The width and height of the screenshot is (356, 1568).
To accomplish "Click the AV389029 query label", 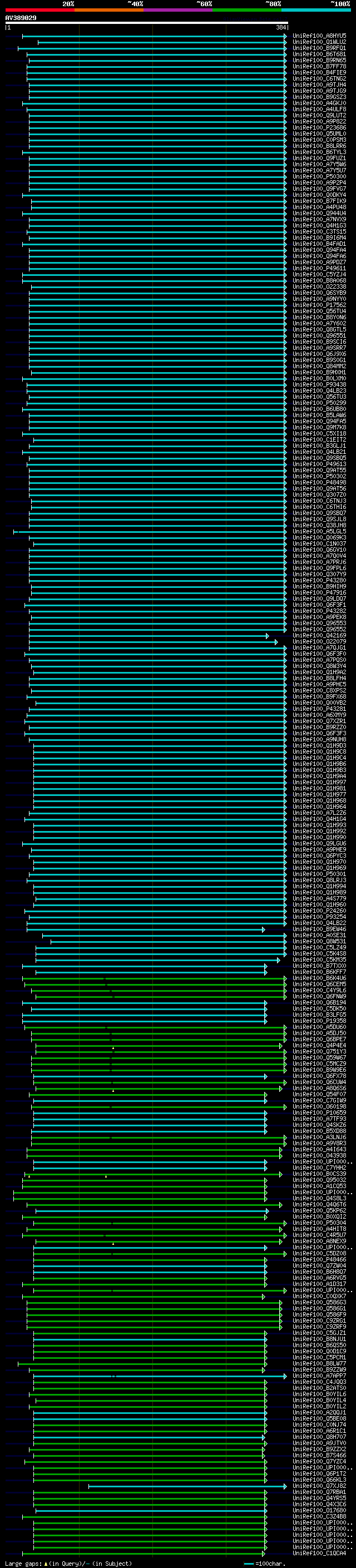I will [21, 18].
